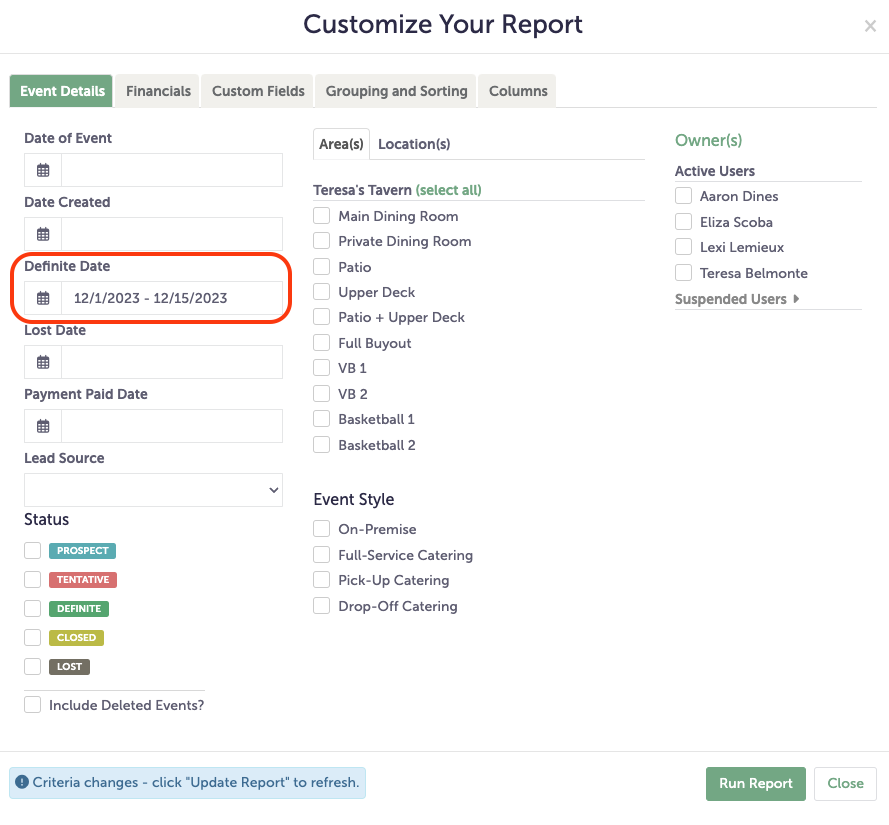
Task: Click the Close button at the bottom
Action: tap(845, 783)
